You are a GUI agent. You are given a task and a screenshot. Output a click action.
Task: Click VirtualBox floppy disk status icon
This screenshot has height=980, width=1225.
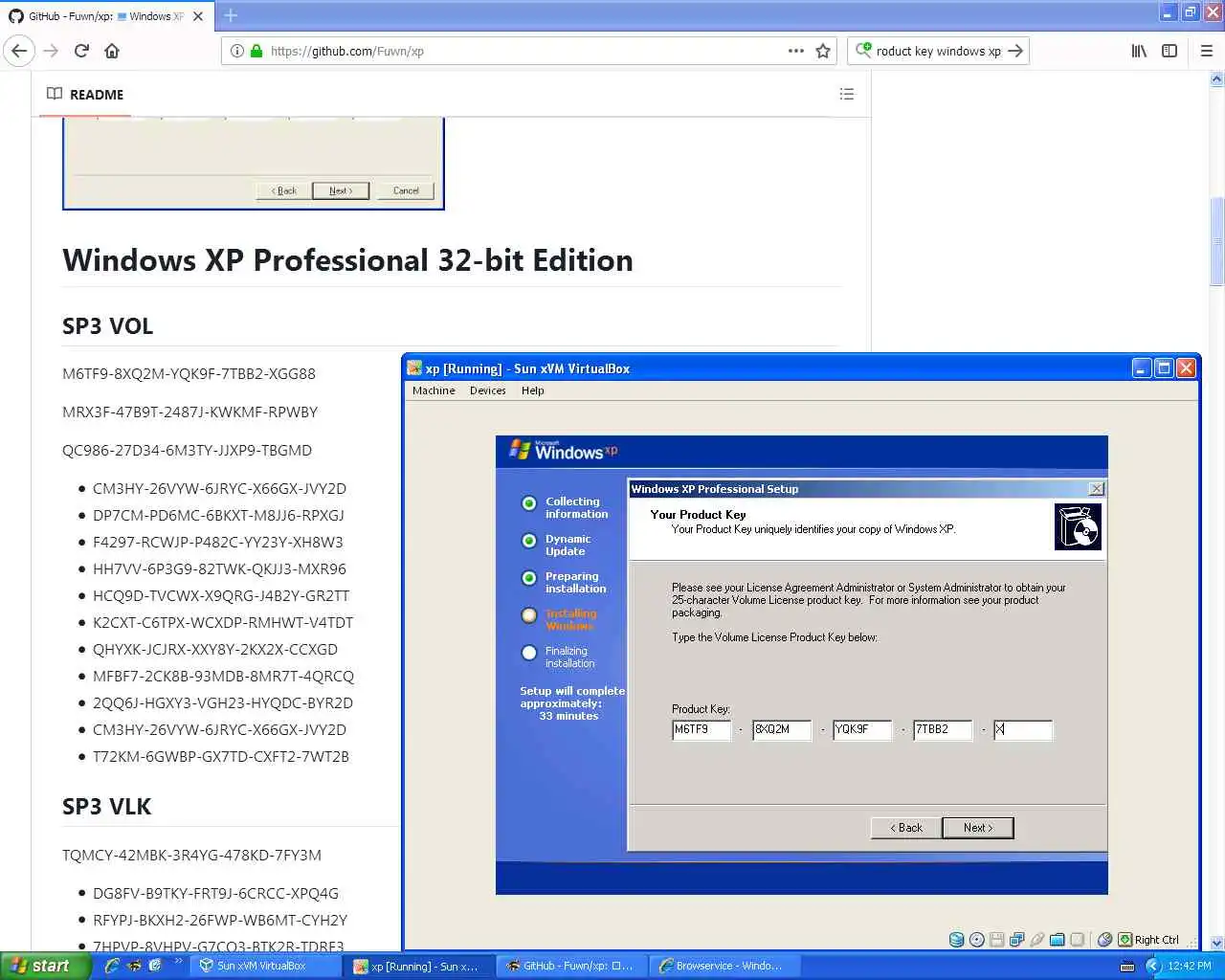pyautogui.click(x=996, y=940)
